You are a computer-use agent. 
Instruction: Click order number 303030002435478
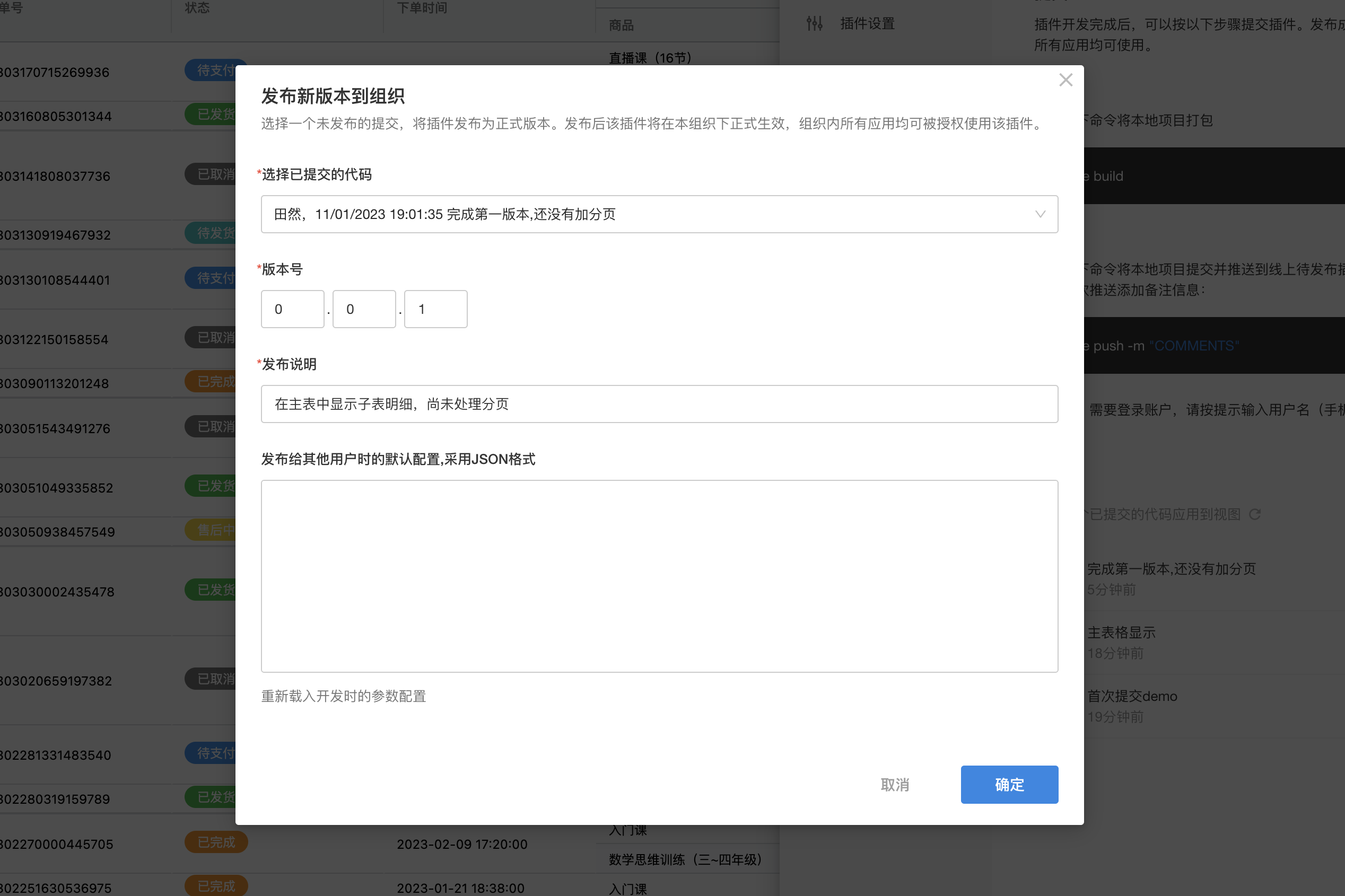pyautogui.click(x=57, y=592)
